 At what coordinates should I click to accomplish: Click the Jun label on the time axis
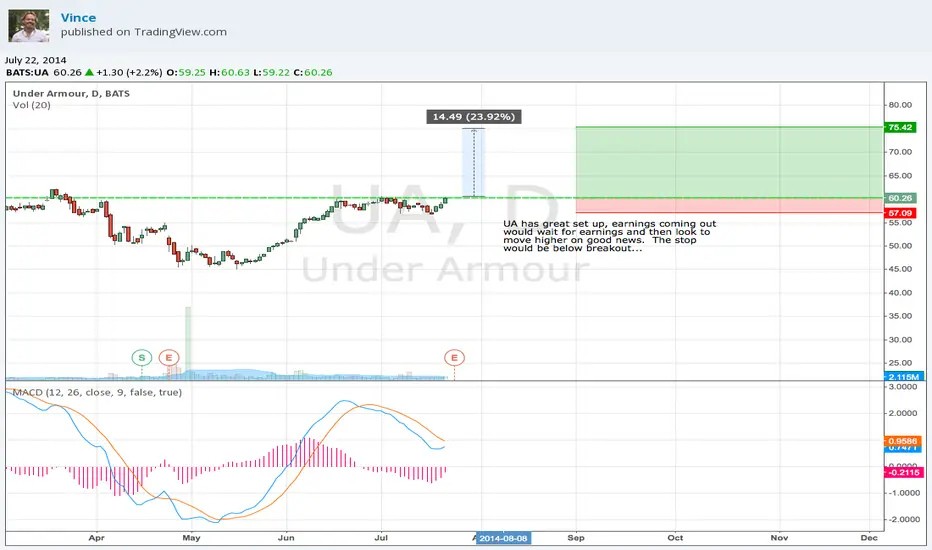coord(286,538)
